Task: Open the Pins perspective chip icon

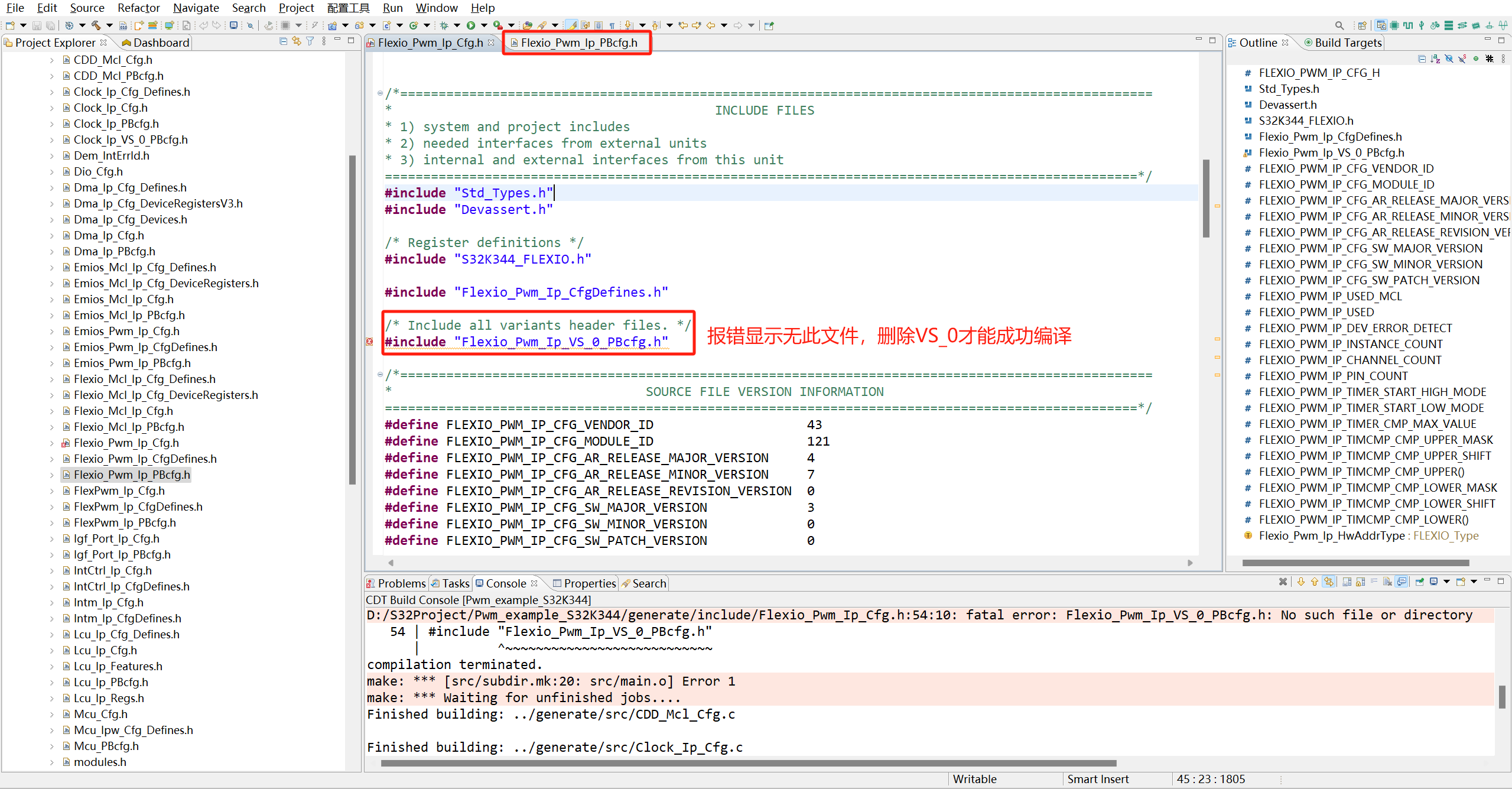Action: 1394,25
